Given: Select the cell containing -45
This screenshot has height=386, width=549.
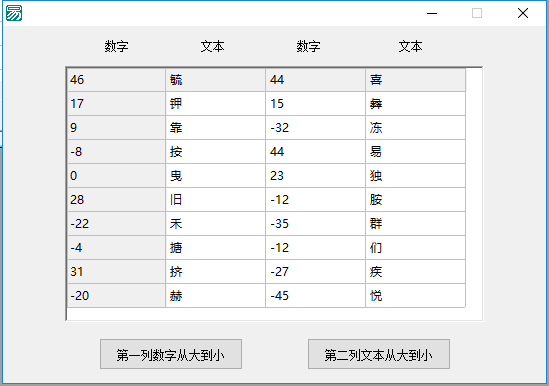Looking at the screenshot, I should [x=316, y=296].
